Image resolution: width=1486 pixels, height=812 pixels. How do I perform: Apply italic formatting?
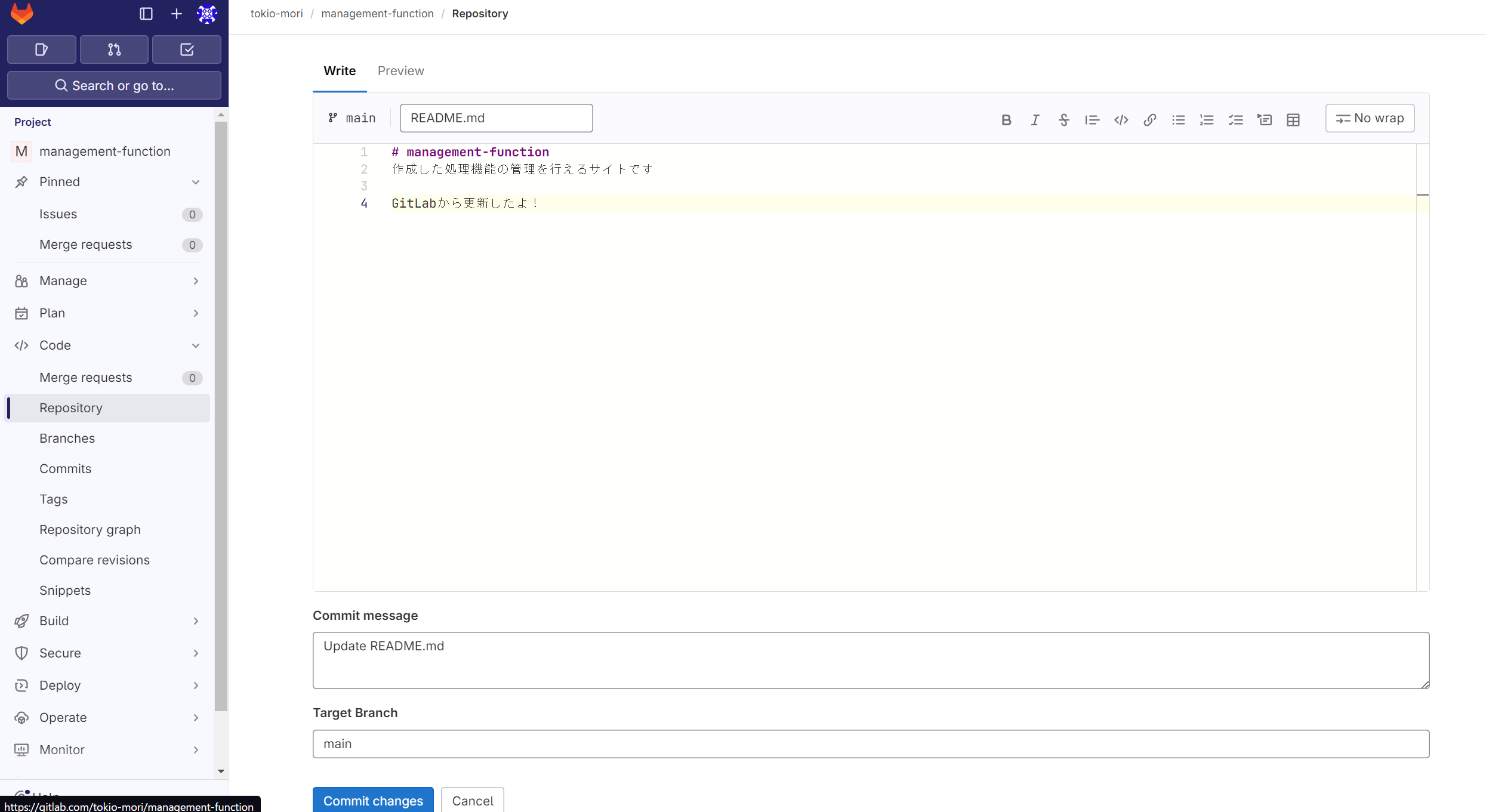tap(1035, 119)
